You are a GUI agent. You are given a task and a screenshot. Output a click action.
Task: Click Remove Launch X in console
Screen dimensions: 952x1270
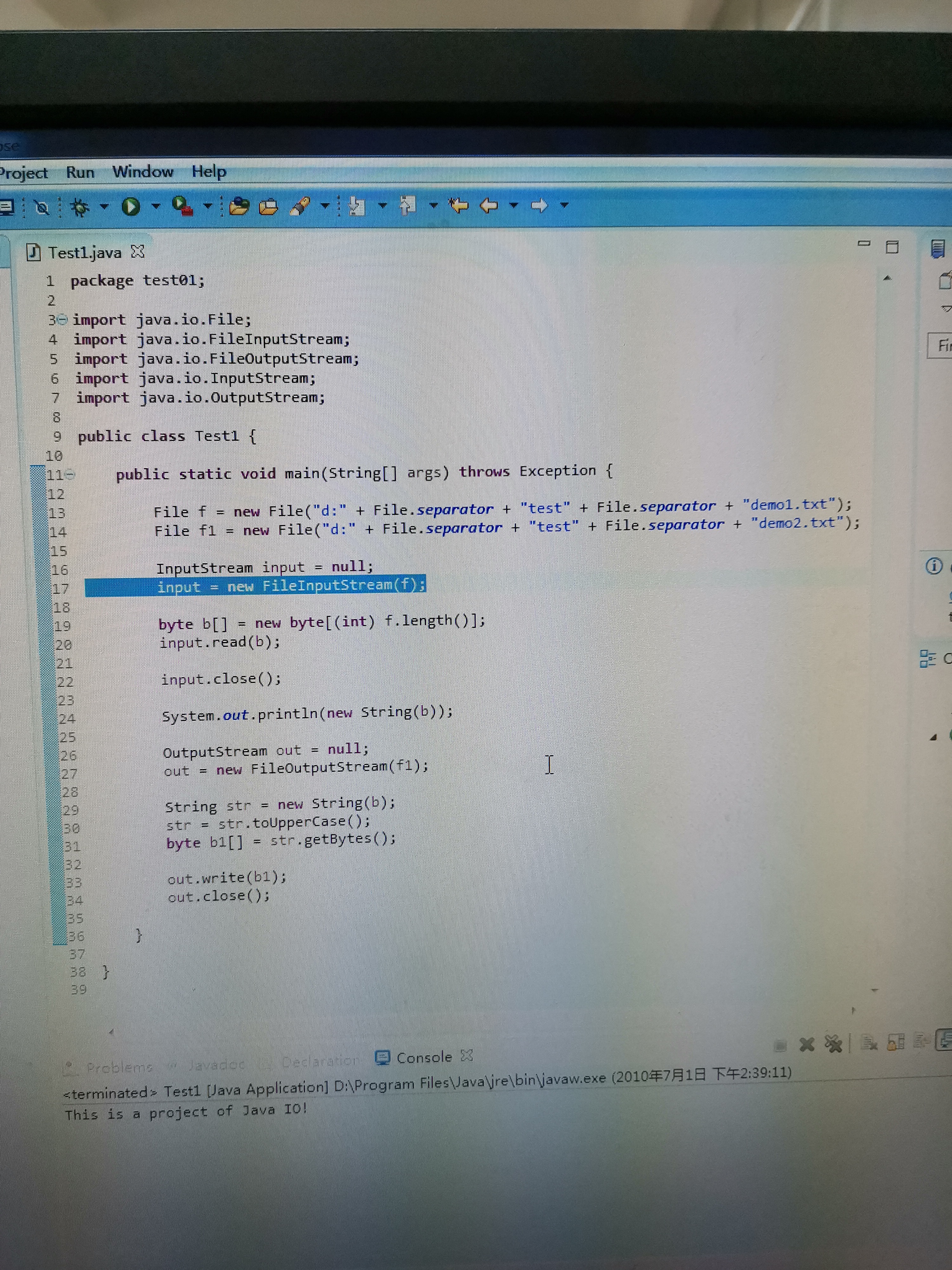[x=807, y=1044]
